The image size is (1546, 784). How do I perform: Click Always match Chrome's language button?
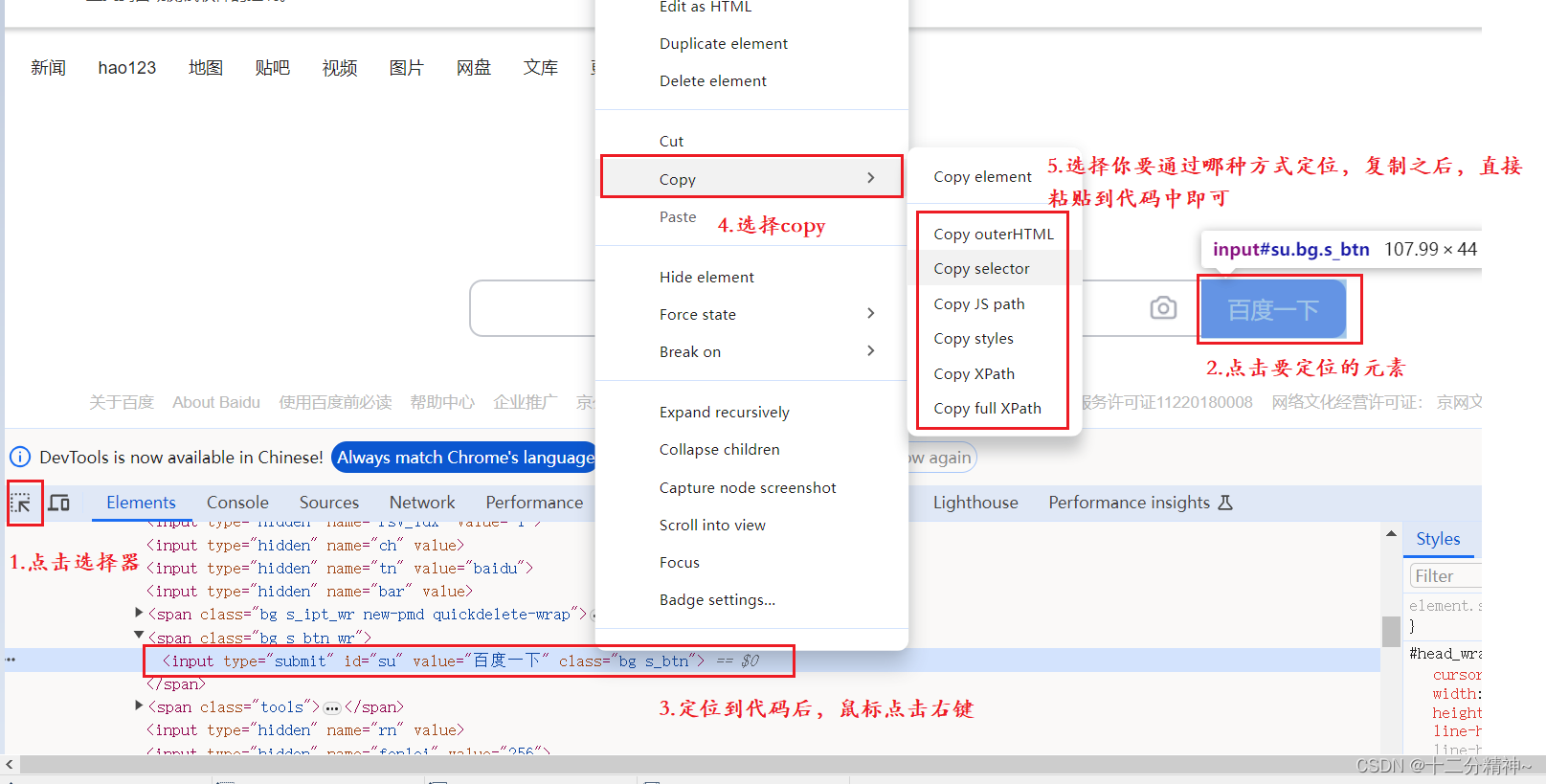tap(464, 458)
